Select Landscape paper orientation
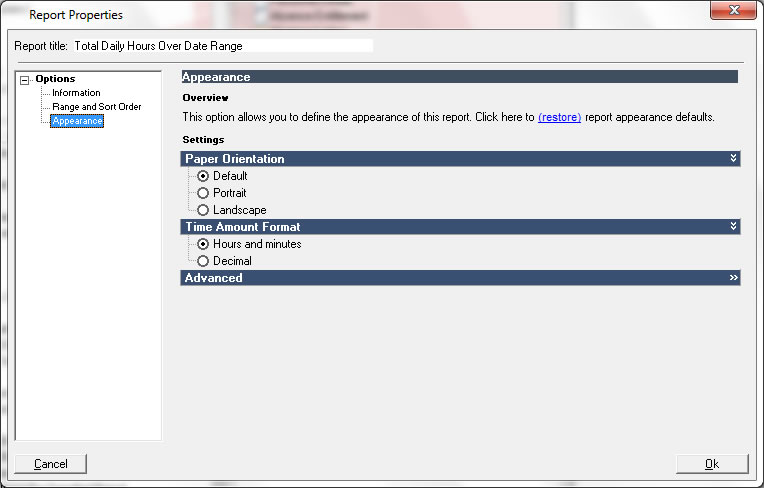 click(x=203, y=210)
